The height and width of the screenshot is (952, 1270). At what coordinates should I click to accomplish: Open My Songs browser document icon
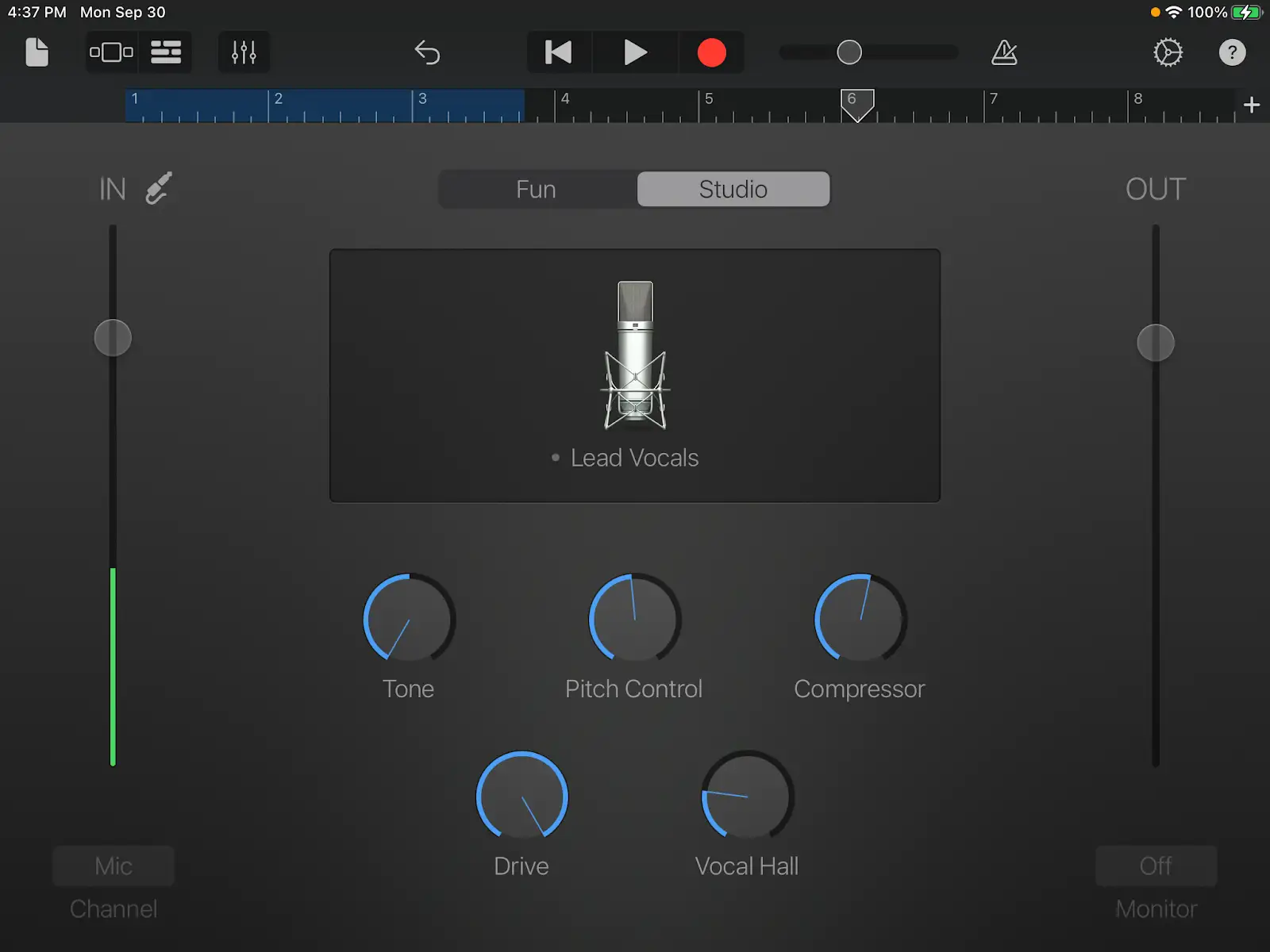click(37, 52)
